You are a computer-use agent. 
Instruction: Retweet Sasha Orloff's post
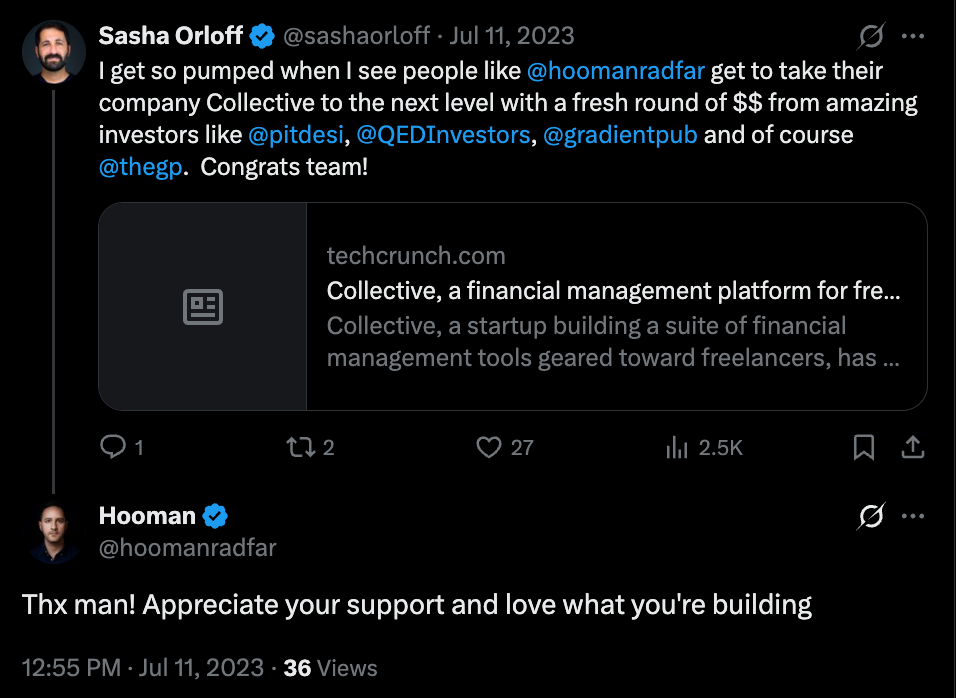click(300, 447)
